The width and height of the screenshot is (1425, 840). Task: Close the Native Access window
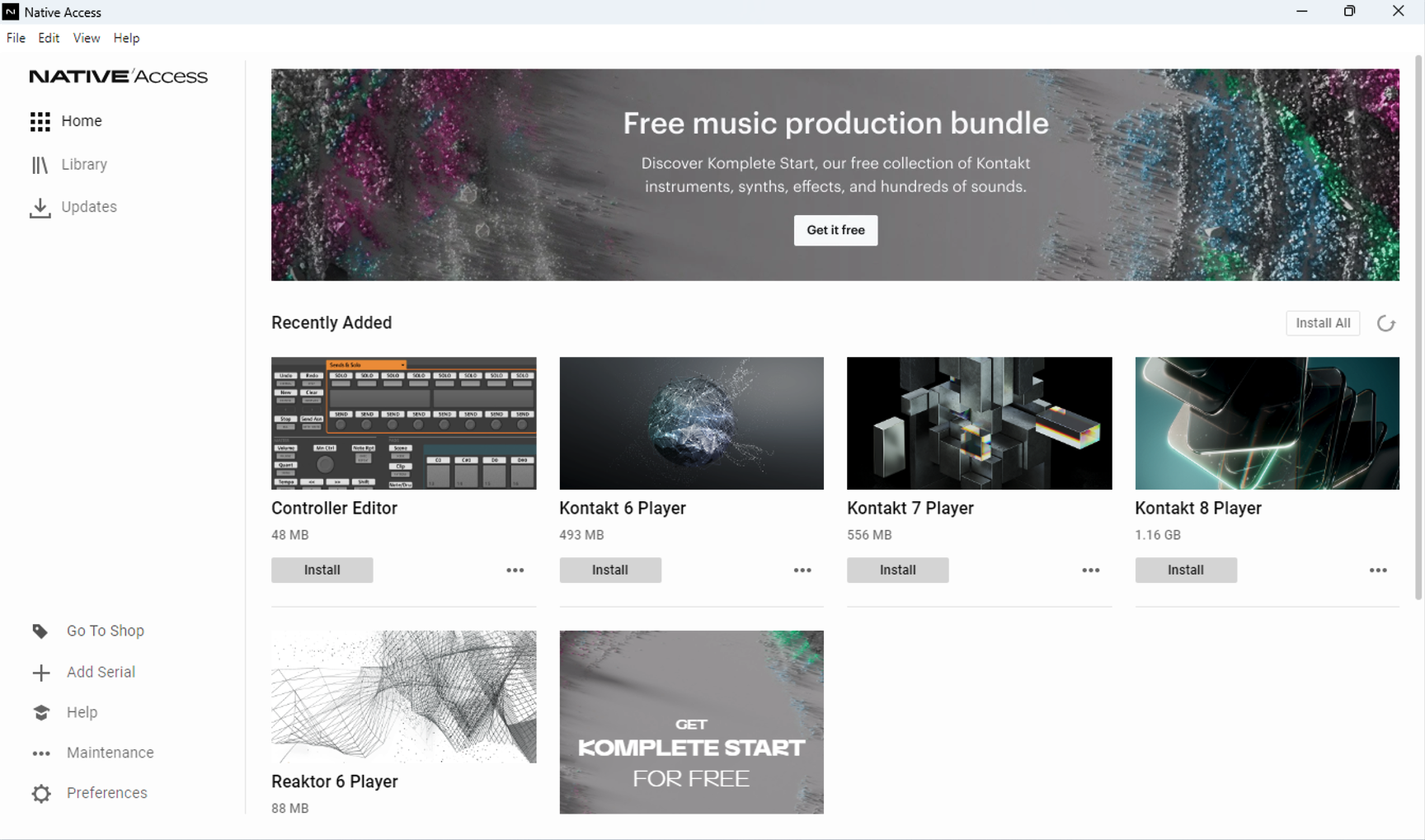click(1398, 12)
